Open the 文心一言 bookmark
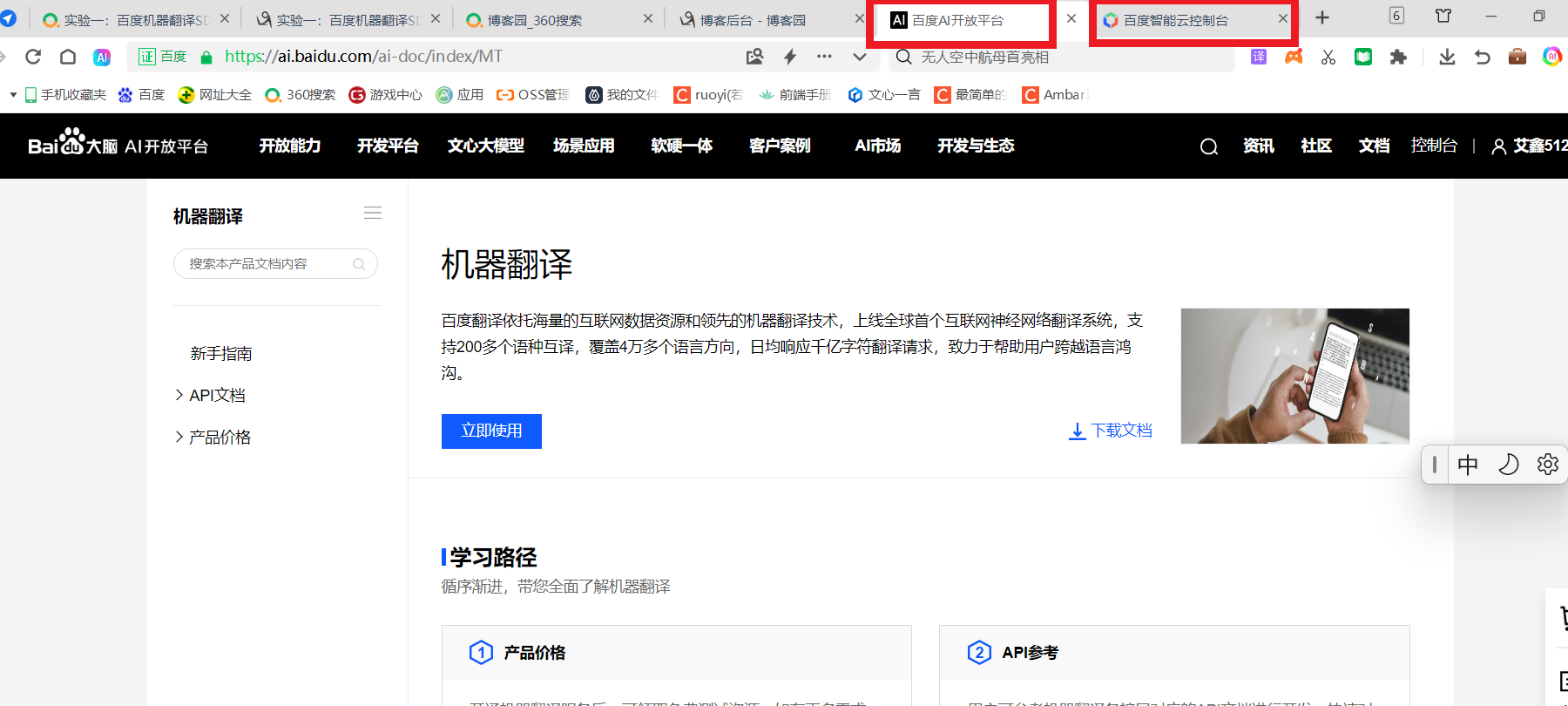This screenshot has height=706, width=1568. click(x=883, y=95)
